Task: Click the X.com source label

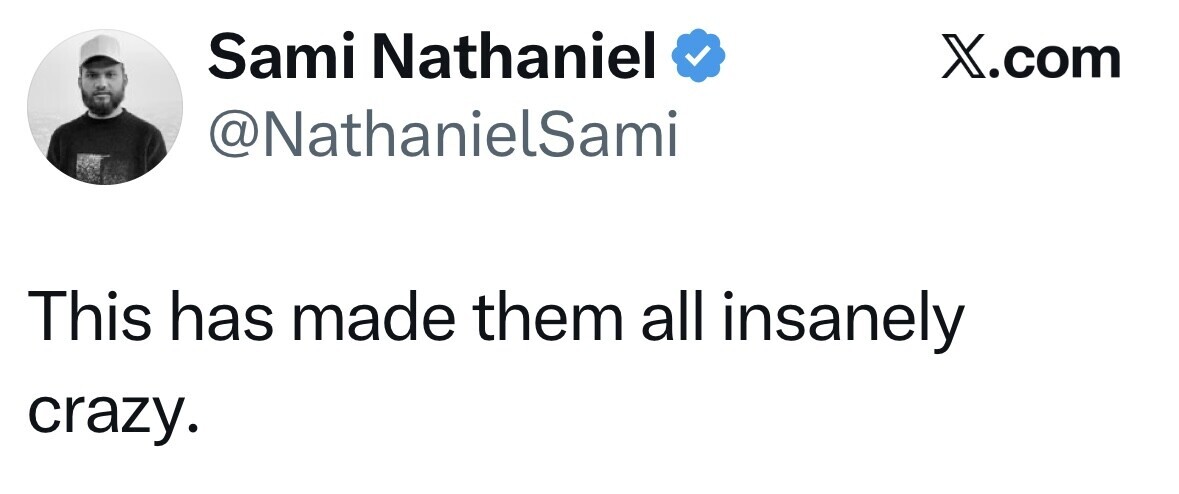Action: pos(1031,58)
